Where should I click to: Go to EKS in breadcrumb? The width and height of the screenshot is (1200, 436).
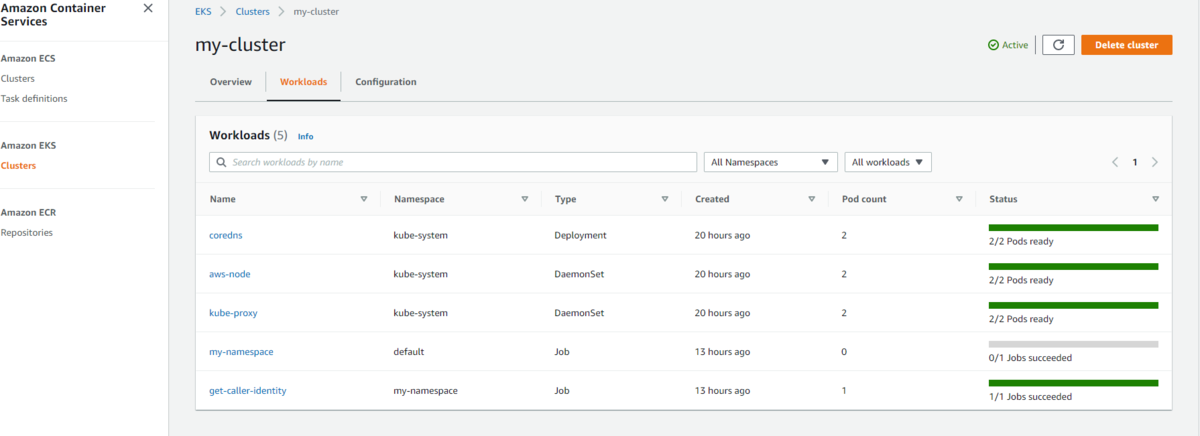tap(204, 11)
